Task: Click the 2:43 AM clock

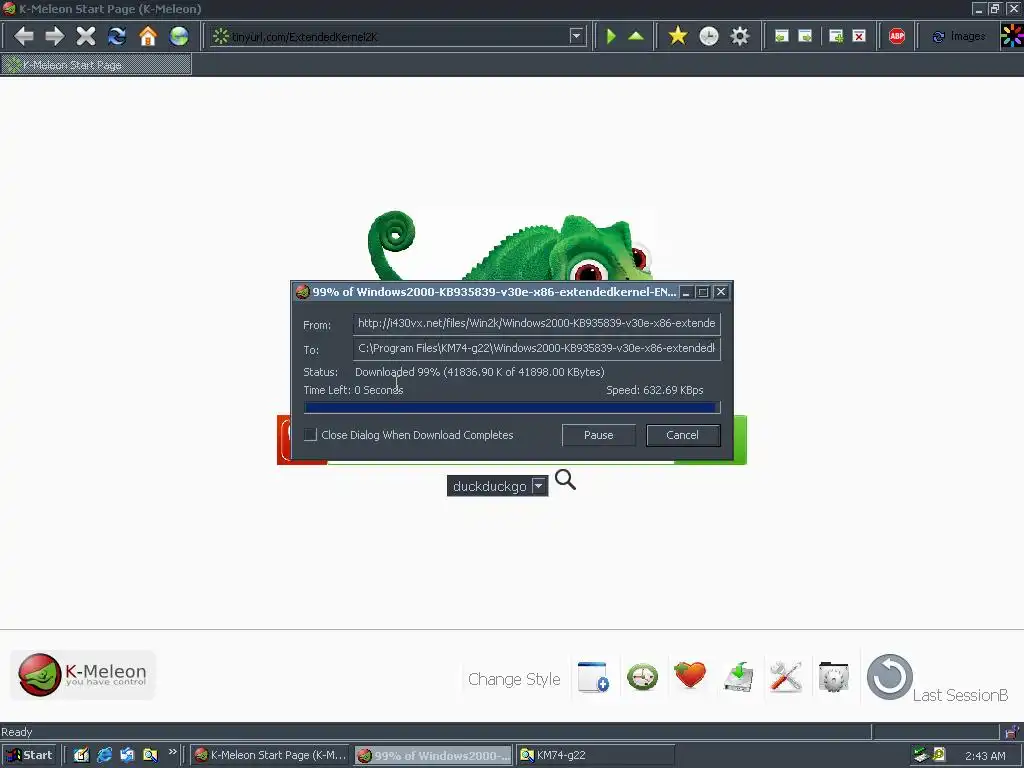Action: (985, 756)
